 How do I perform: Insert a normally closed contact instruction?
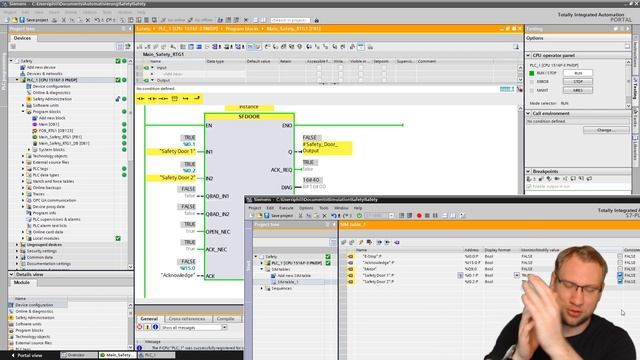point(152,98)
